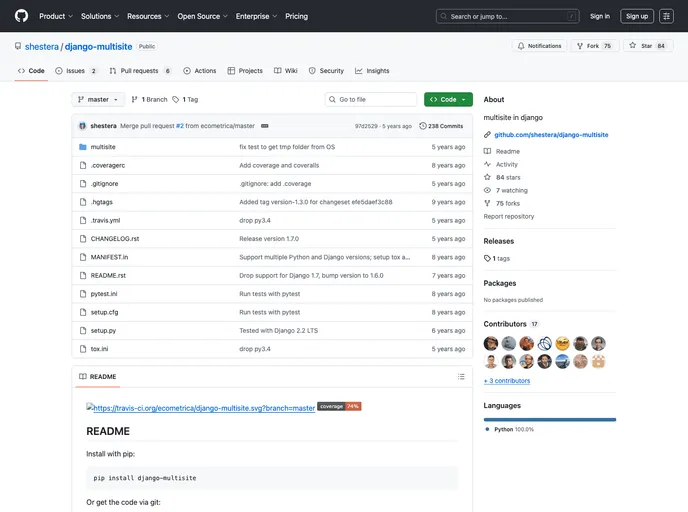Open github.com/shestera/django-multisite About link
Image resolution: width=688 pixels, height=512 pixels.
[x=551, y=135]
